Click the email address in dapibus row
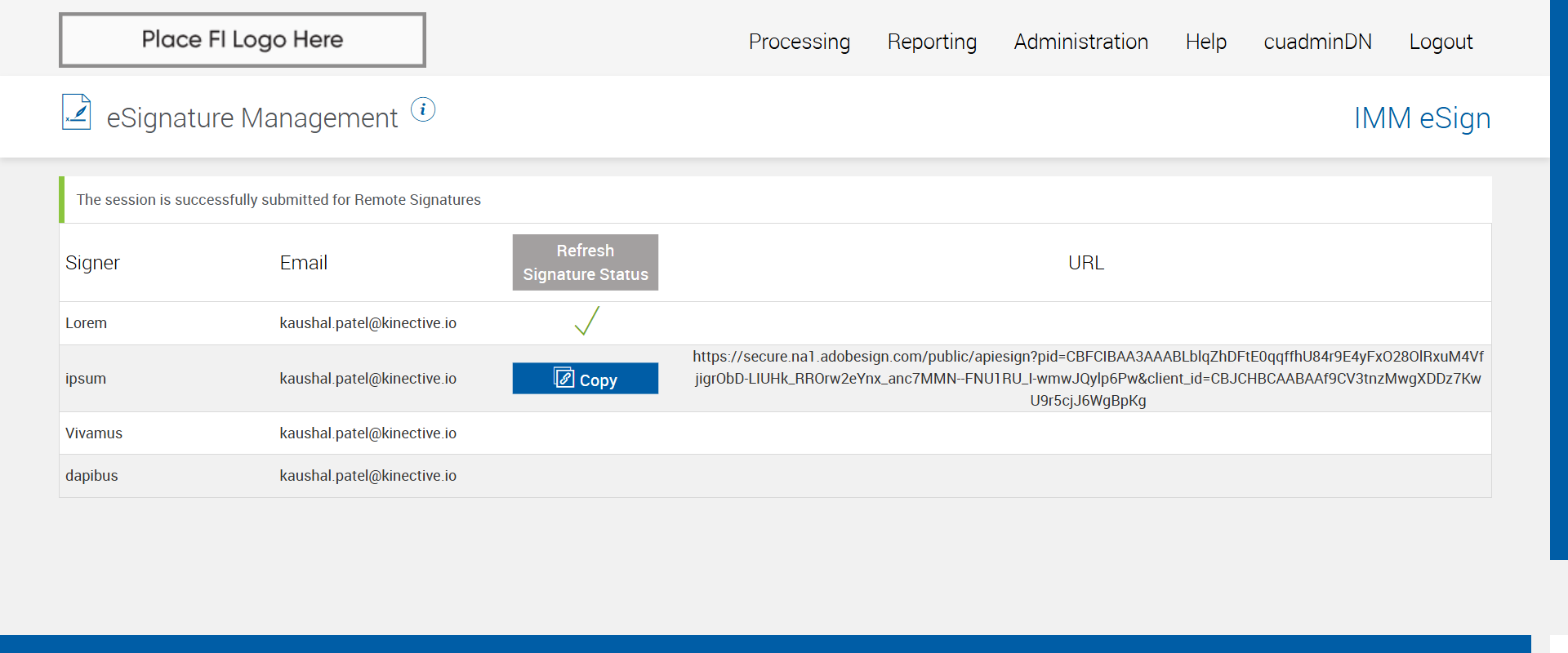1568x653 pixels. point(367,476)
